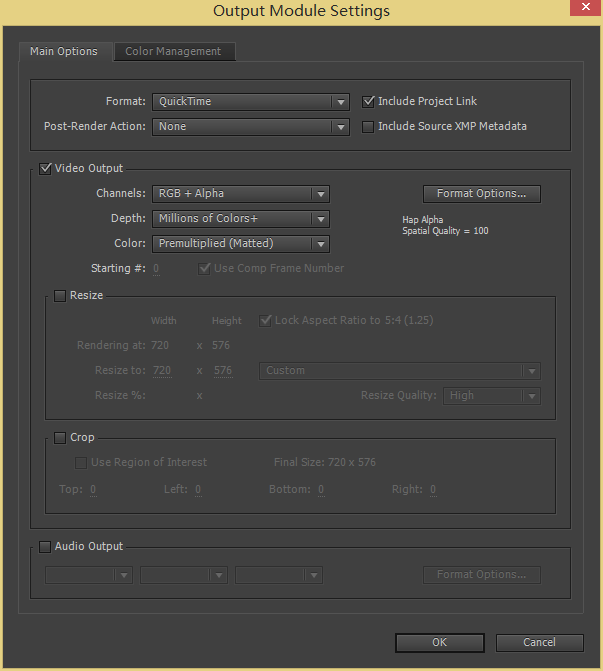Click the Hap Alpha codec text
This screenshot has height=671, width=603.
pos(422,220)
